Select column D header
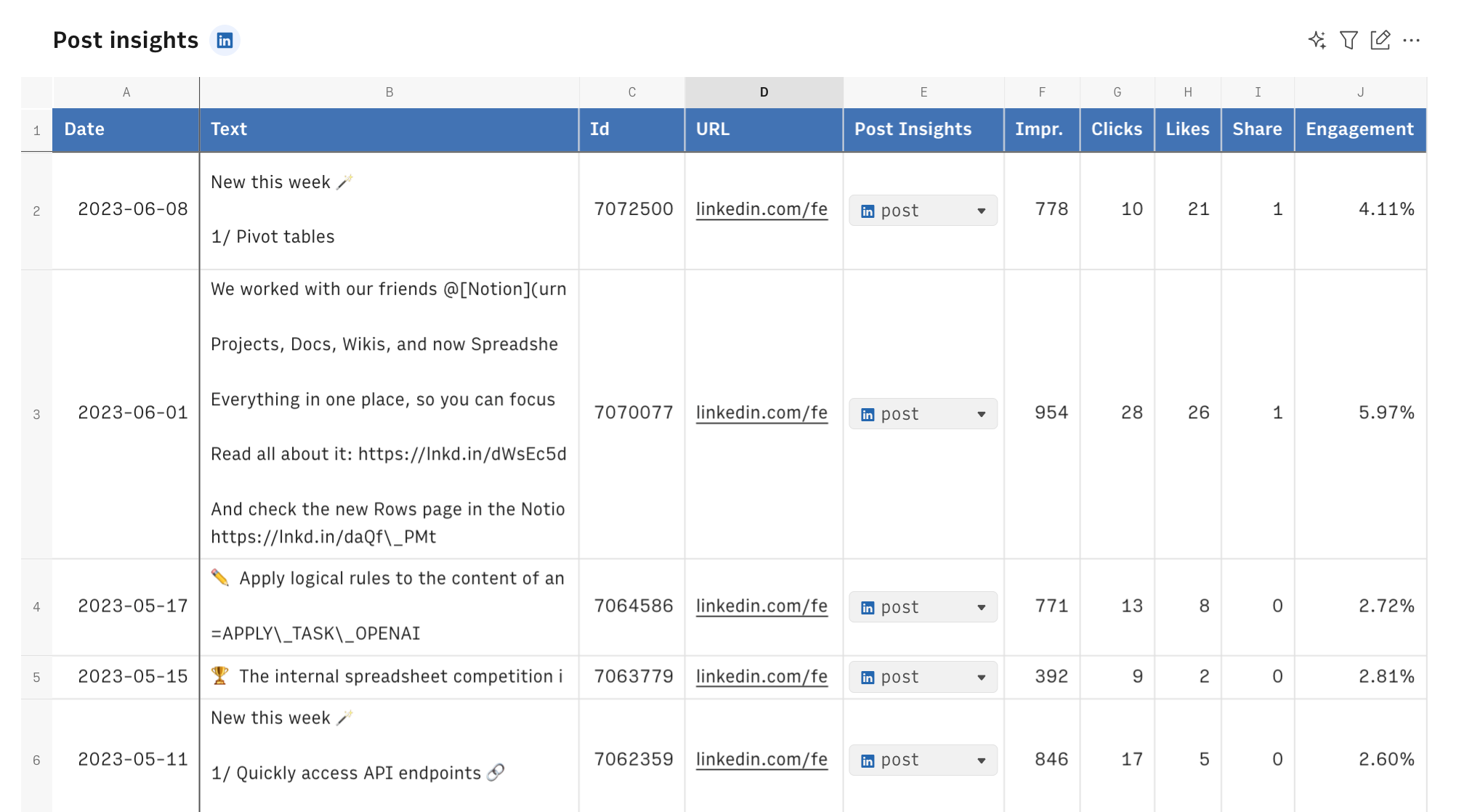This screenshot has width=1459, height=812. coord(764,92)
